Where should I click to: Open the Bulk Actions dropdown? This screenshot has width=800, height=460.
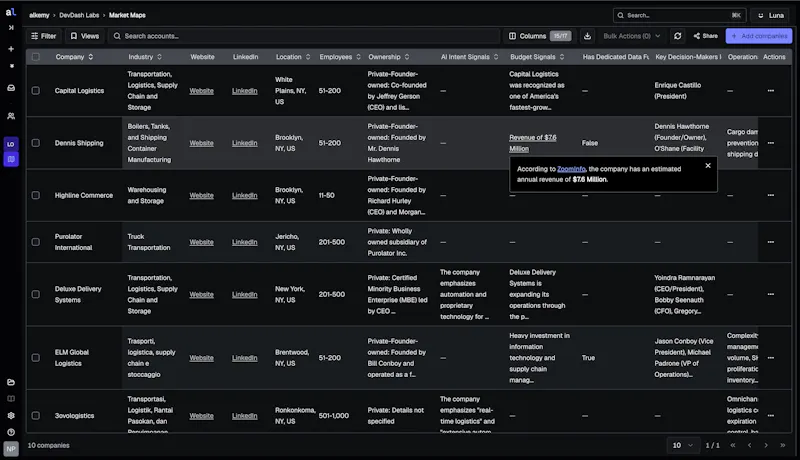point(632,36)
